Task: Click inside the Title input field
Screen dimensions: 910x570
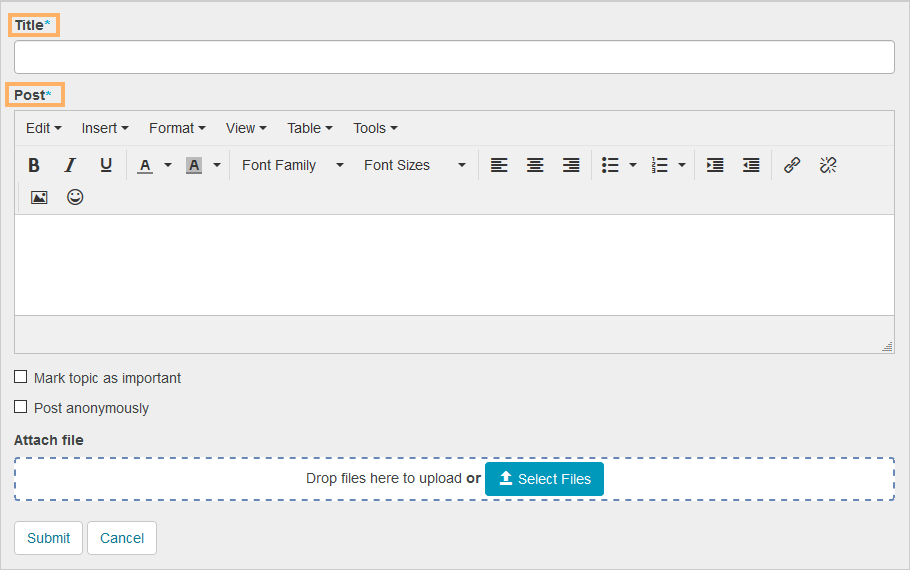Action: 454,57
